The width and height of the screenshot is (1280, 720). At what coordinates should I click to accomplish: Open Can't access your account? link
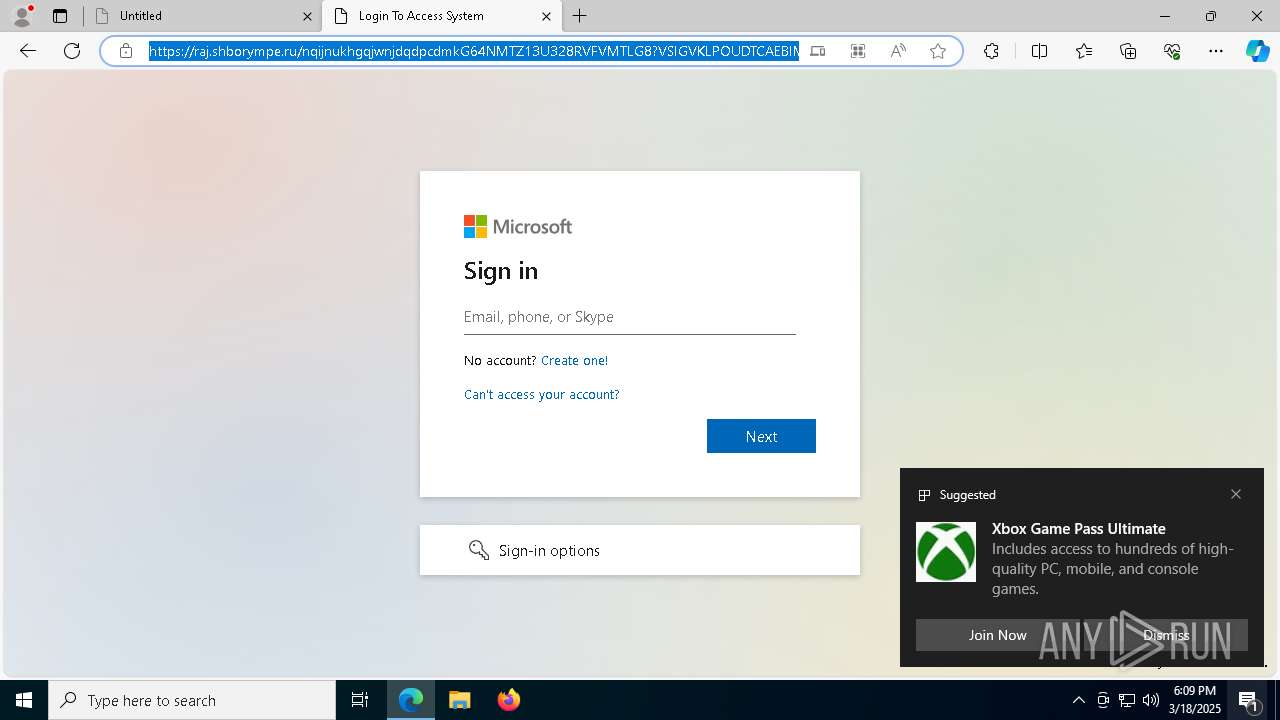(541, 395)
